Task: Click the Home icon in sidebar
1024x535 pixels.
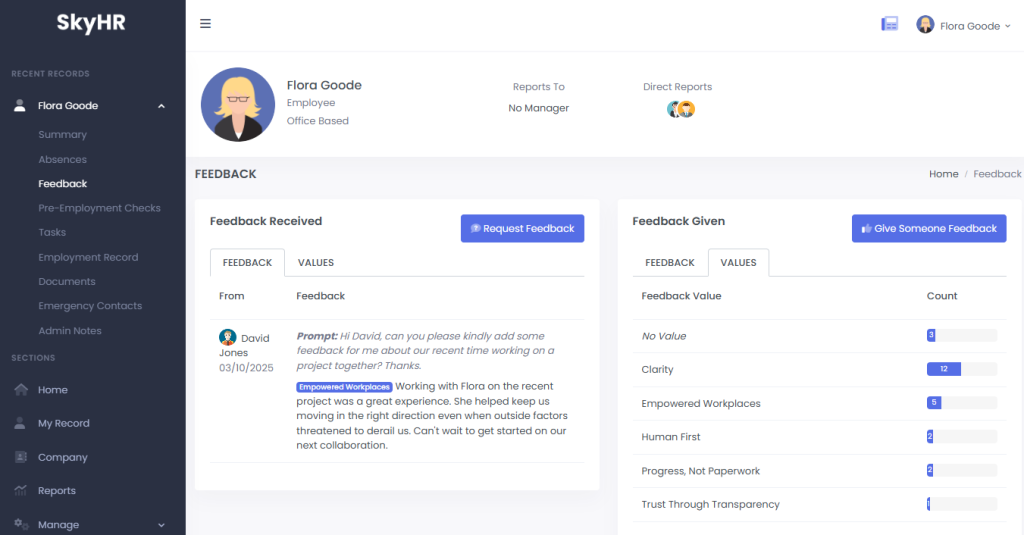Action: point(21,390)
